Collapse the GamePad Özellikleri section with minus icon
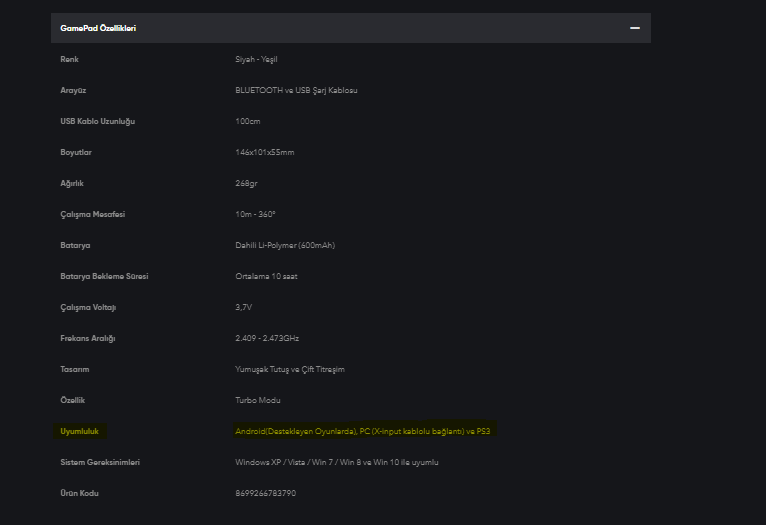The height and width of the screenshot is (525, 766). 634,28
